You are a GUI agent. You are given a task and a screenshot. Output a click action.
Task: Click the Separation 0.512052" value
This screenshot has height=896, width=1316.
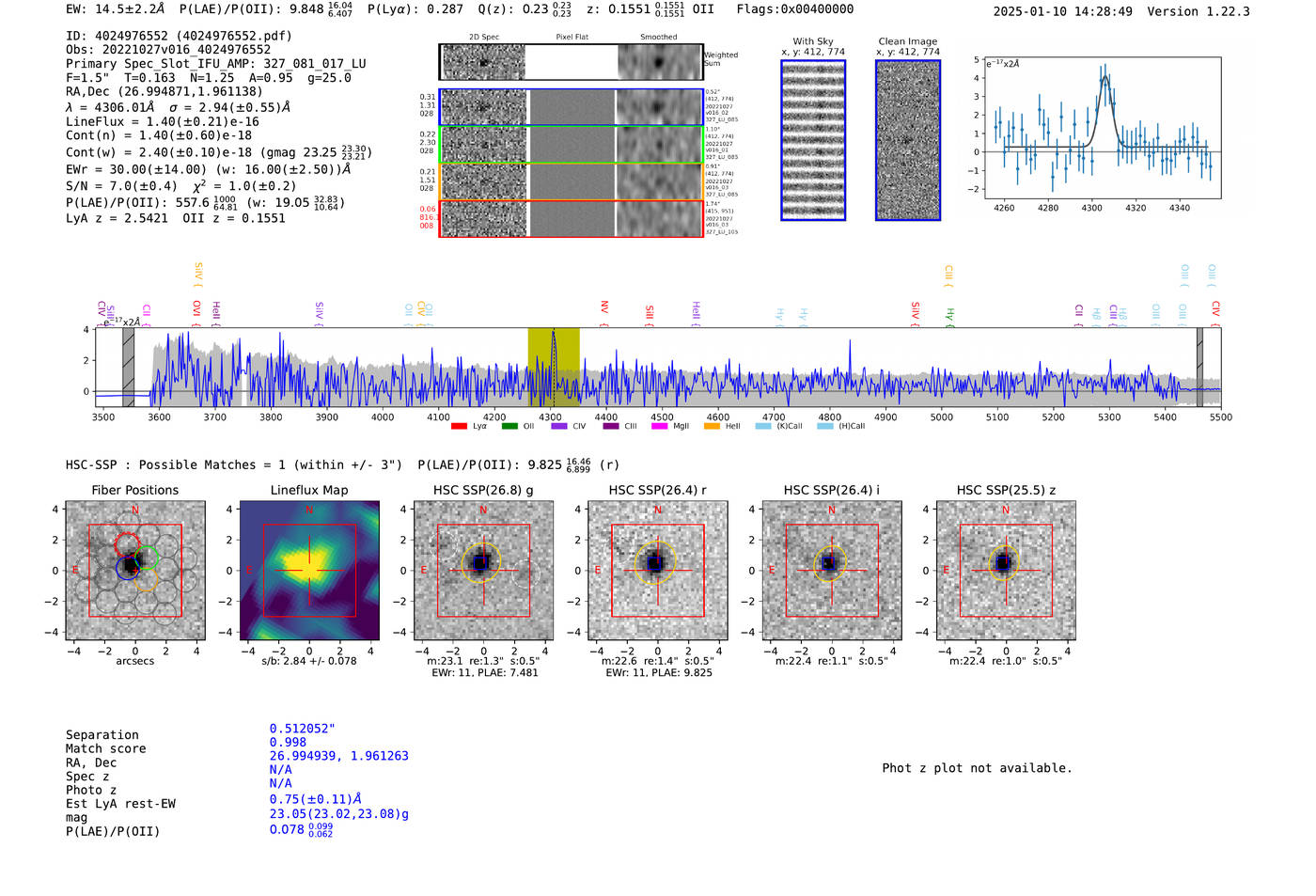(302, 729)
